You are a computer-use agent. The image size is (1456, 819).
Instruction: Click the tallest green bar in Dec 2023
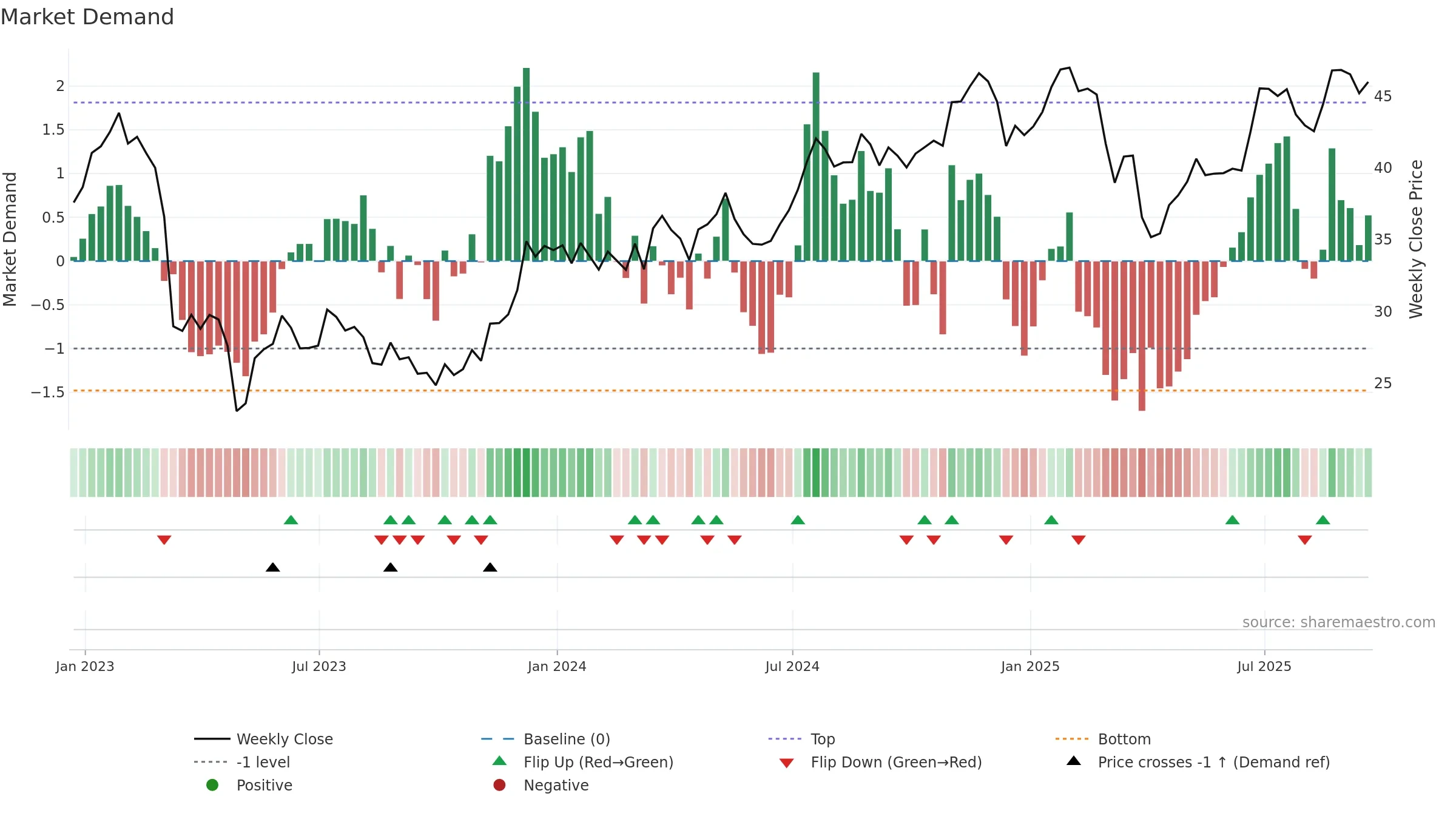click(x=526, y=164)
